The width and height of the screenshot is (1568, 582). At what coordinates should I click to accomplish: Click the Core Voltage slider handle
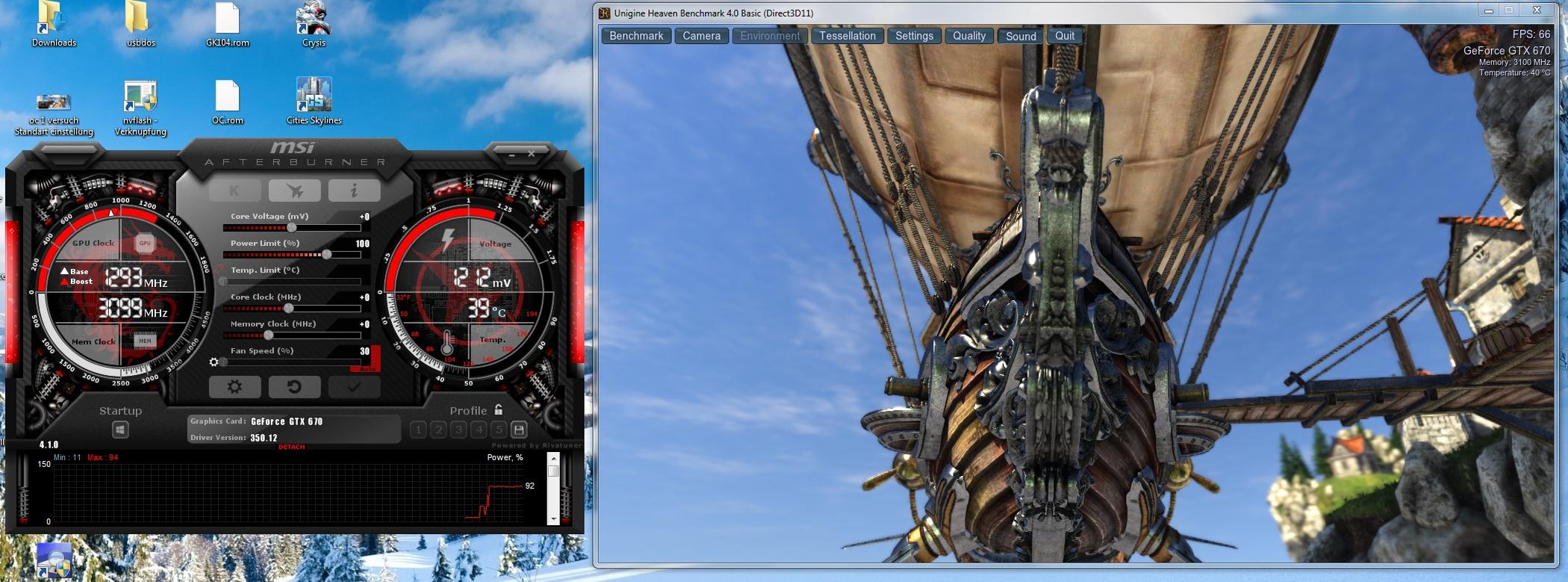point(292,227)
